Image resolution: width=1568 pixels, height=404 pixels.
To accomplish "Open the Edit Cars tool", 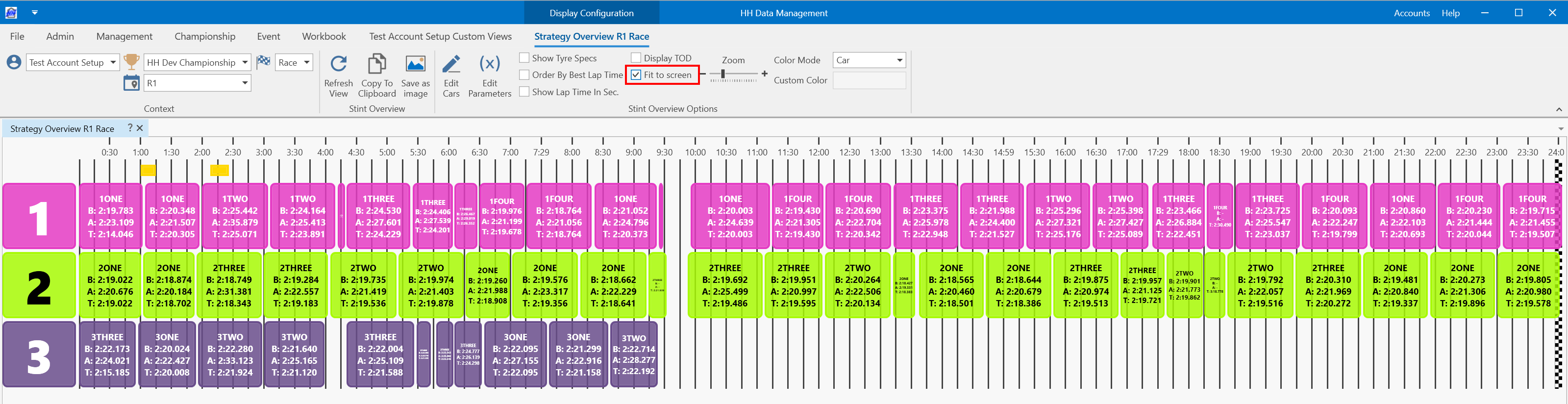I will point(451,65).
